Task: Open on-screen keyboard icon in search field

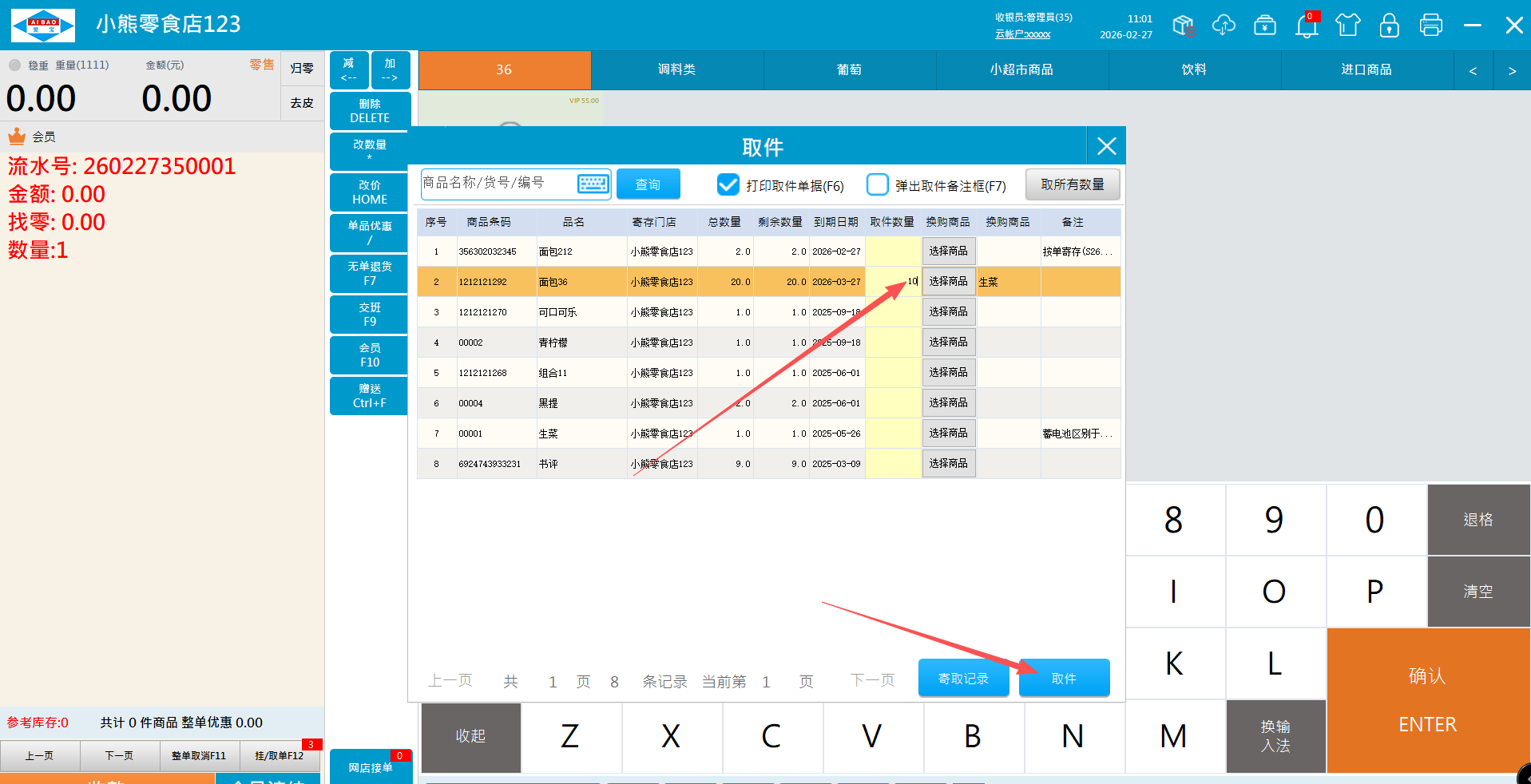Action: point(593,184)
